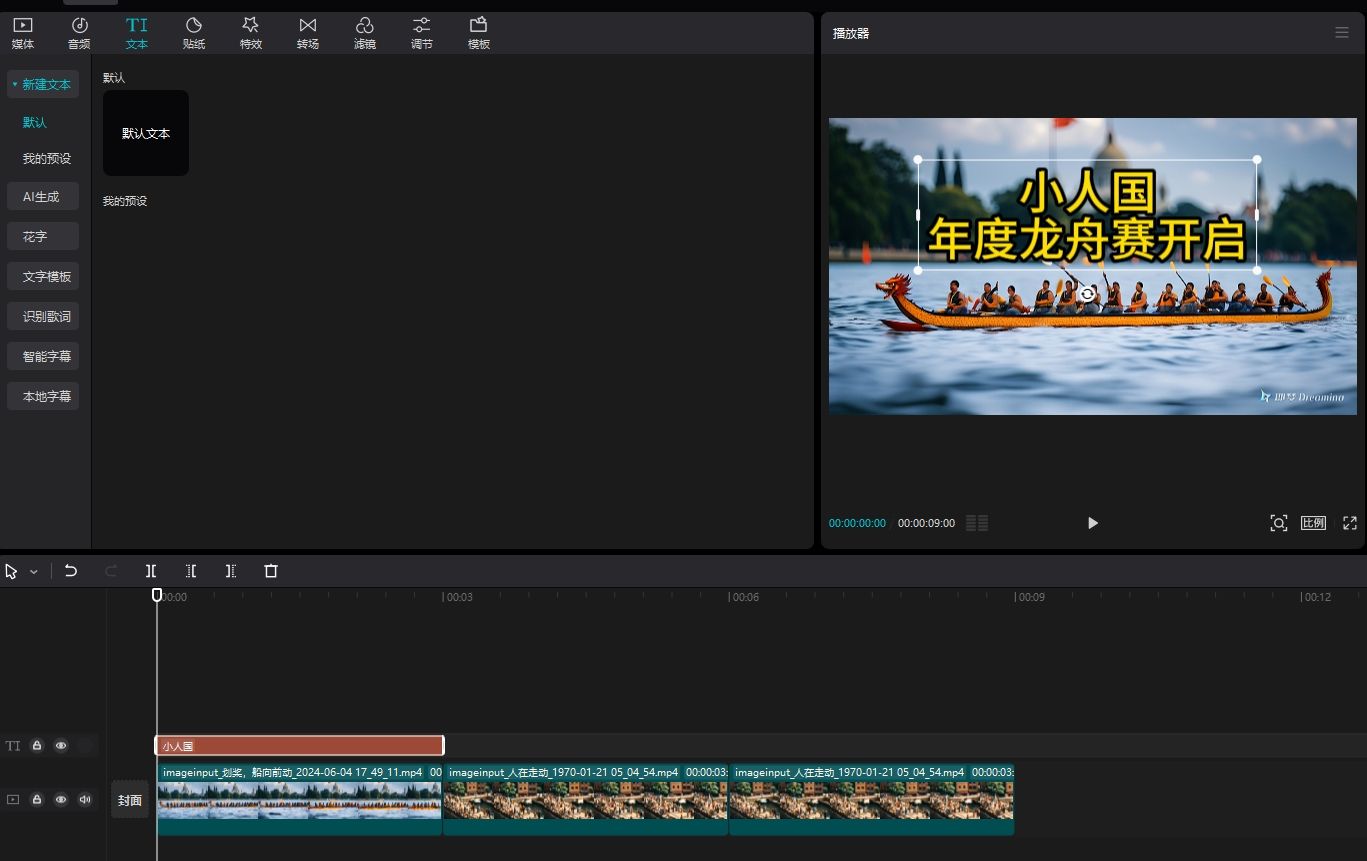Hide the text track with its eye icon
Screen dimensions: 1367x861
61,746
